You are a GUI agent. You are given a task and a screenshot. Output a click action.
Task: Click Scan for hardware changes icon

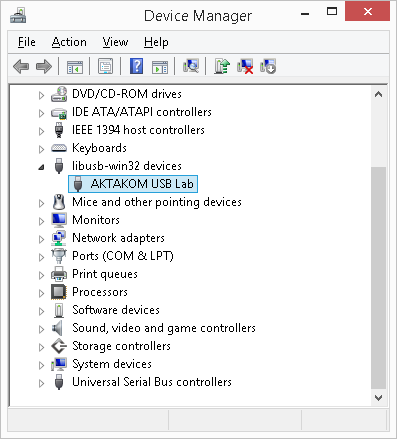191,66
